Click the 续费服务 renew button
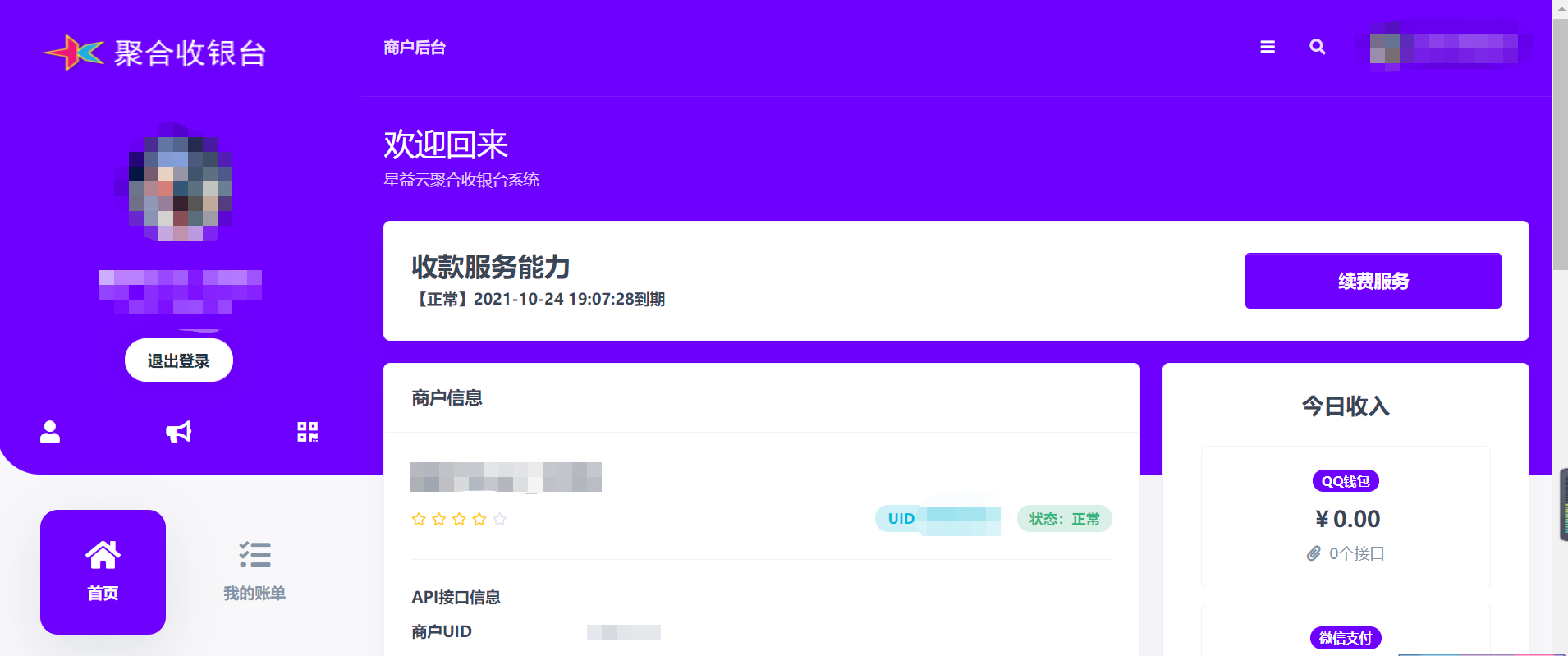Image resolution: width=1568 pixels, height=656 pixels. [x=1373, y=281]
